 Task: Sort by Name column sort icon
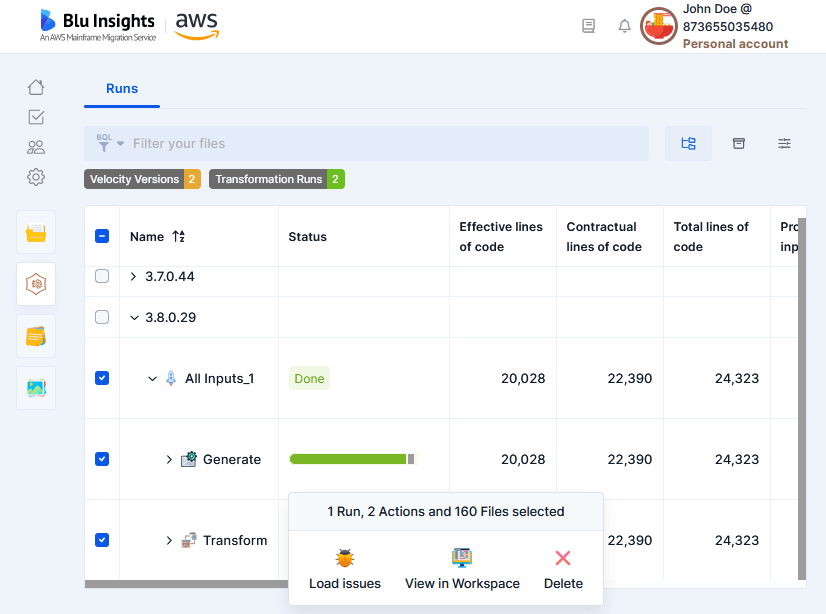click(x=179, y=236)
